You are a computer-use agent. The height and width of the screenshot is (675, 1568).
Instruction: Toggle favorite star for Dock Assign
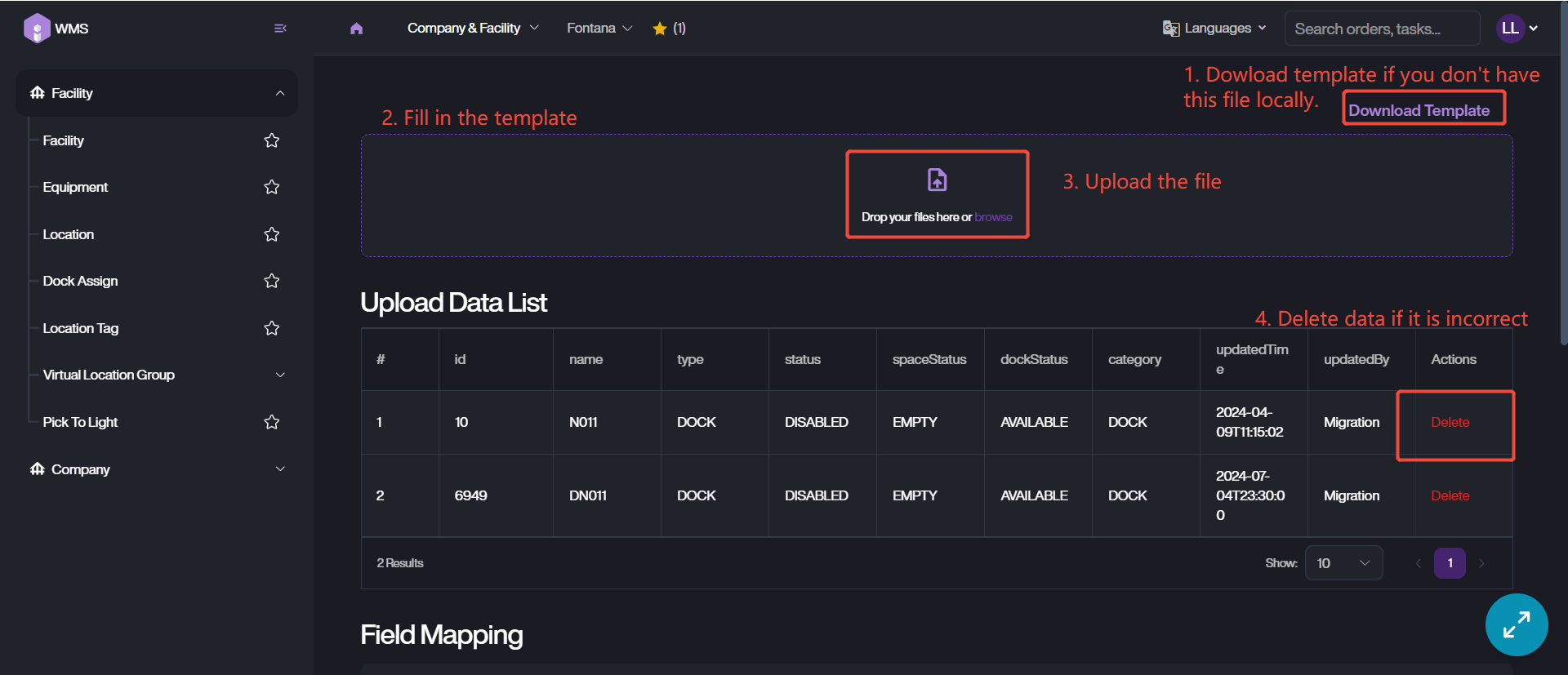coord(272,282)
